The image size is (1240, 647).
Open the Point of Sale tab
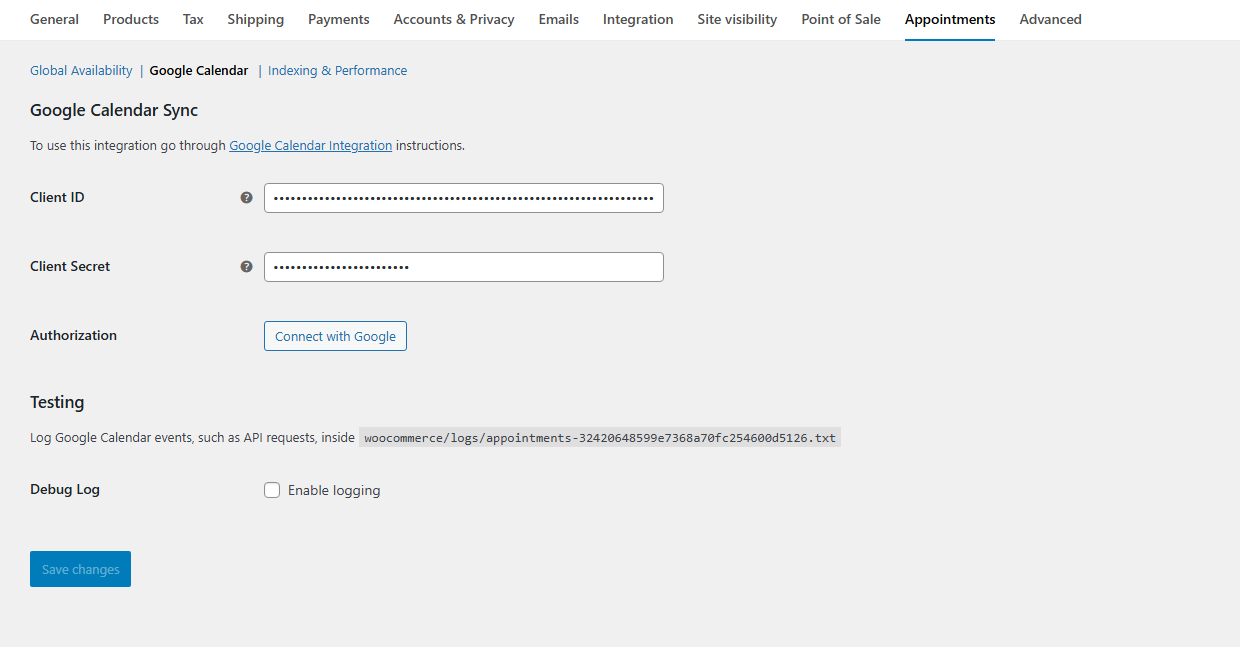840,19
